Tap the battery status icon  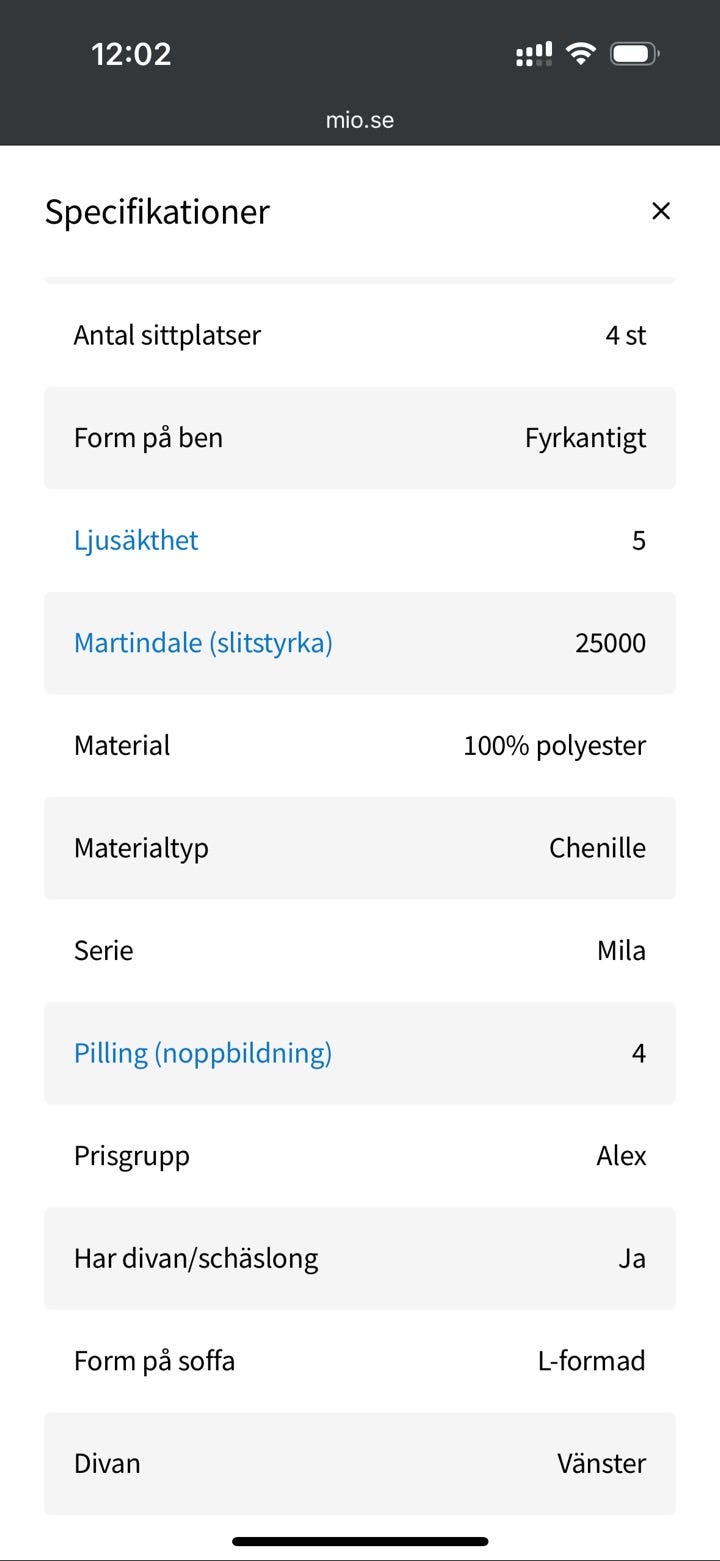[634, 54]
